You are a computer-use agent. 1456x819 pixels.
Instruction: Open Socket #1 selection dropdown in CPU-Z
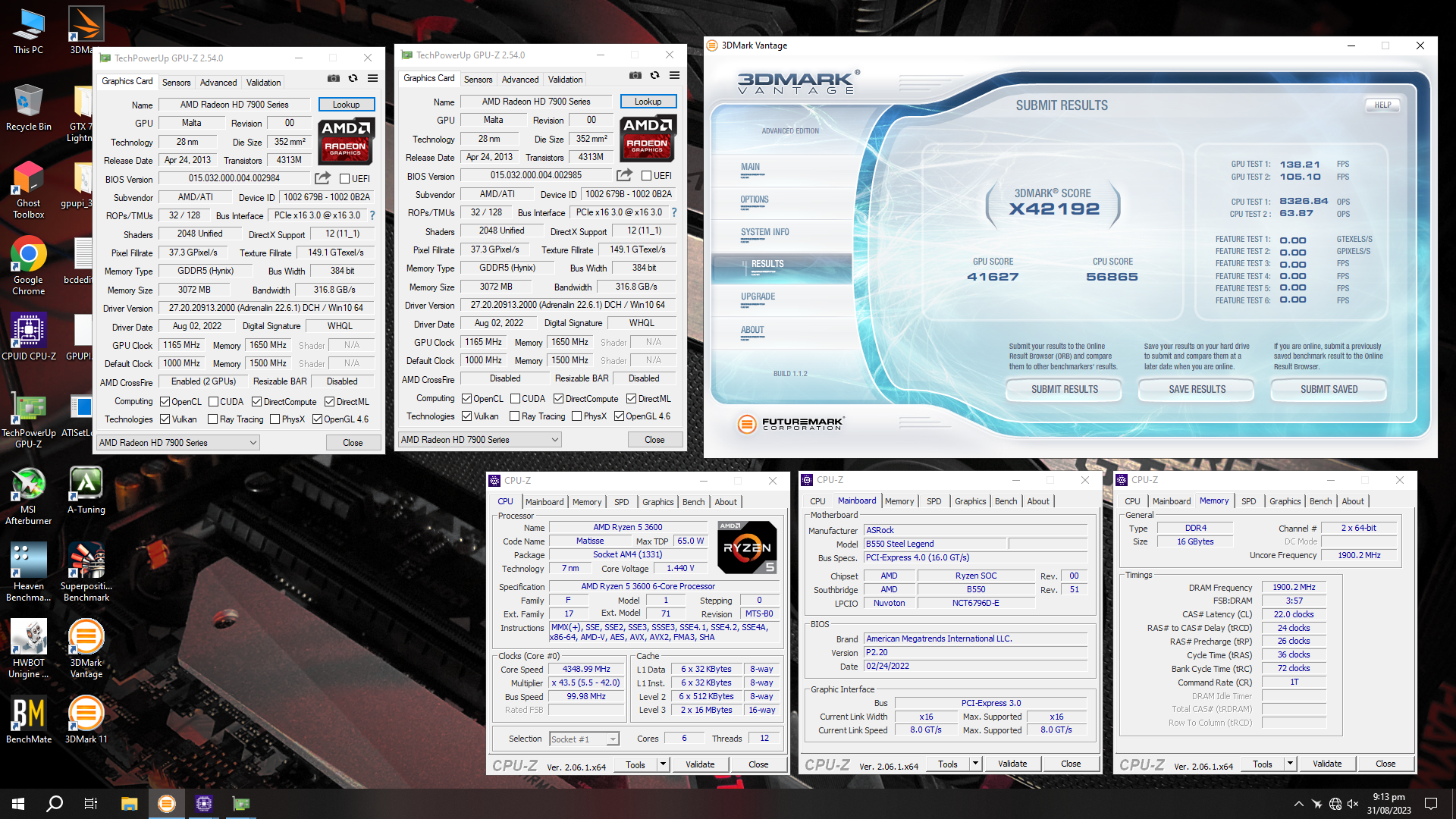584,739
